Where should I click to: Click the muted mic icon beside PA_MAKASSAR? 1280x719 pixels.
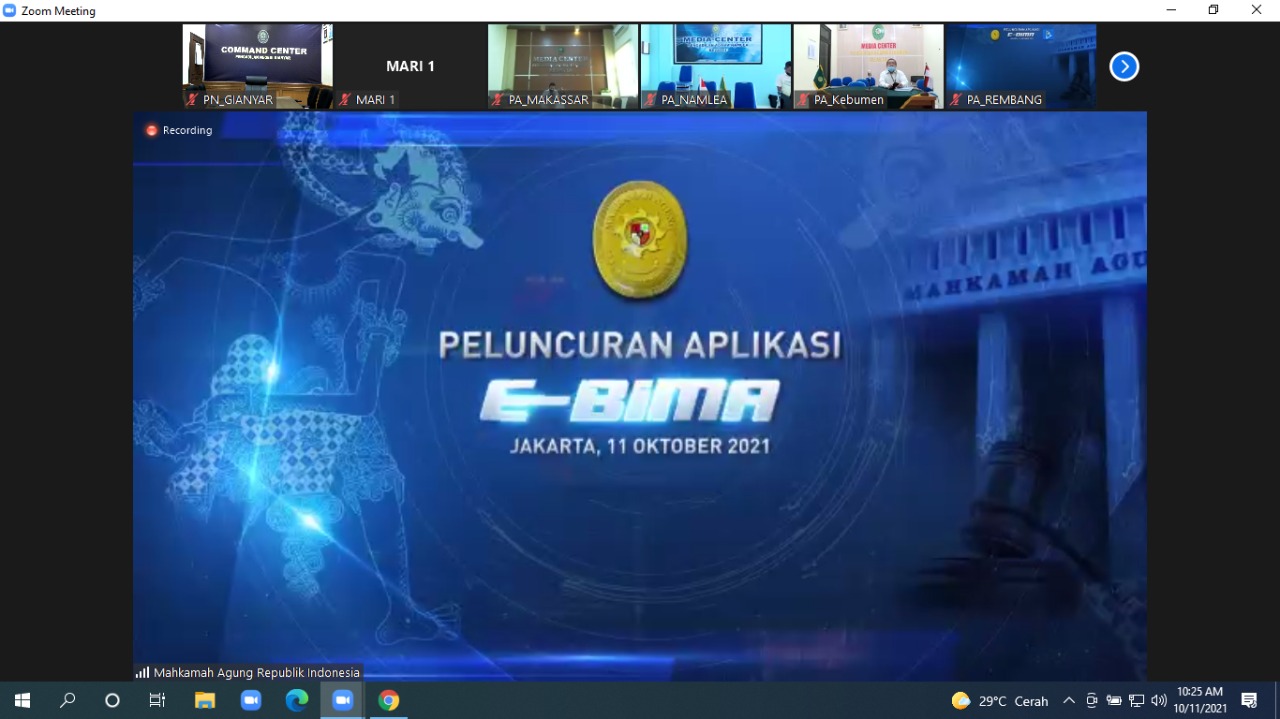coord(498,100)
